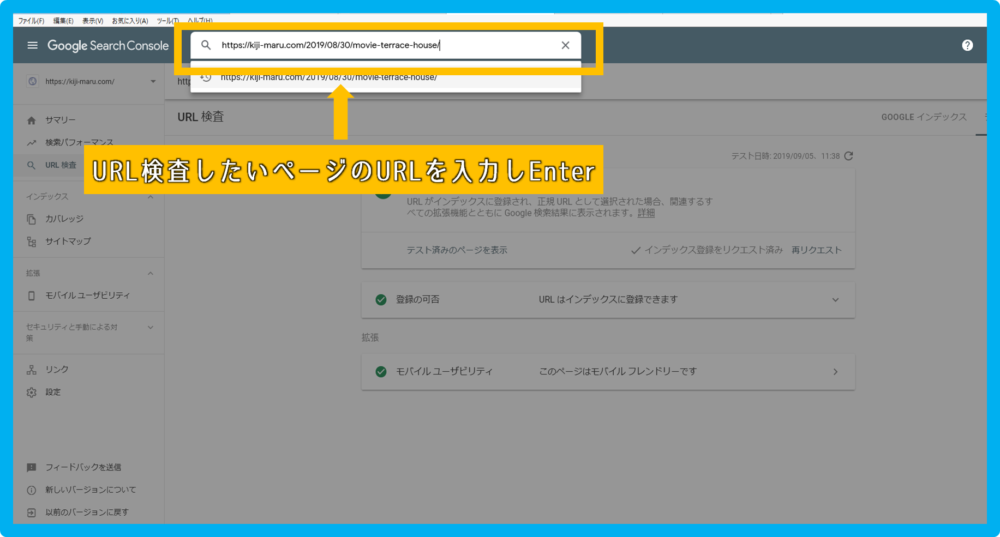Focus the URL inspection input field
The width and height of the screenshot is (1000, 537).
point(385,45)
